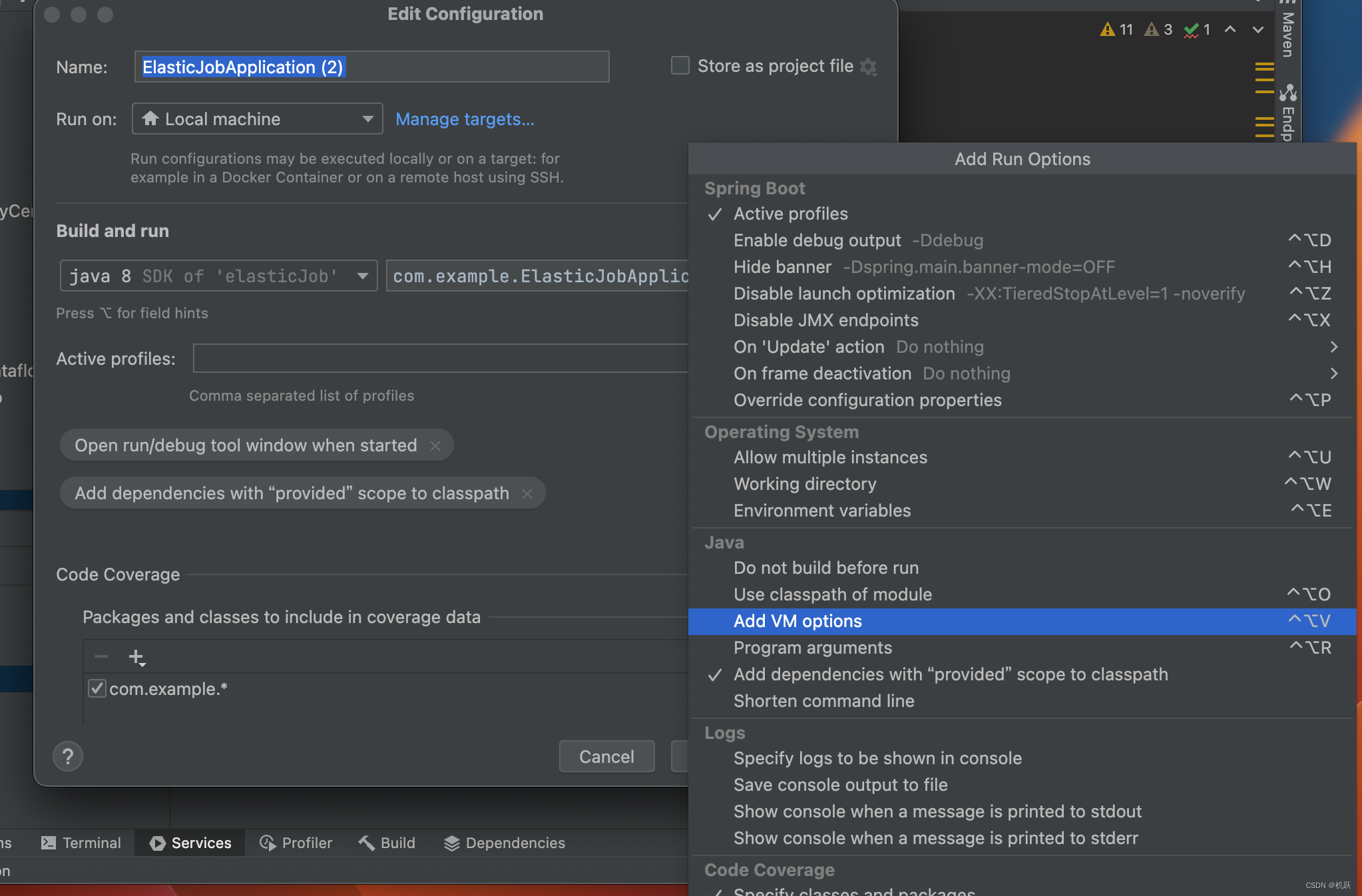
Task: Remove the Open run/debug tool window tag
Action: tap(435, 445)
